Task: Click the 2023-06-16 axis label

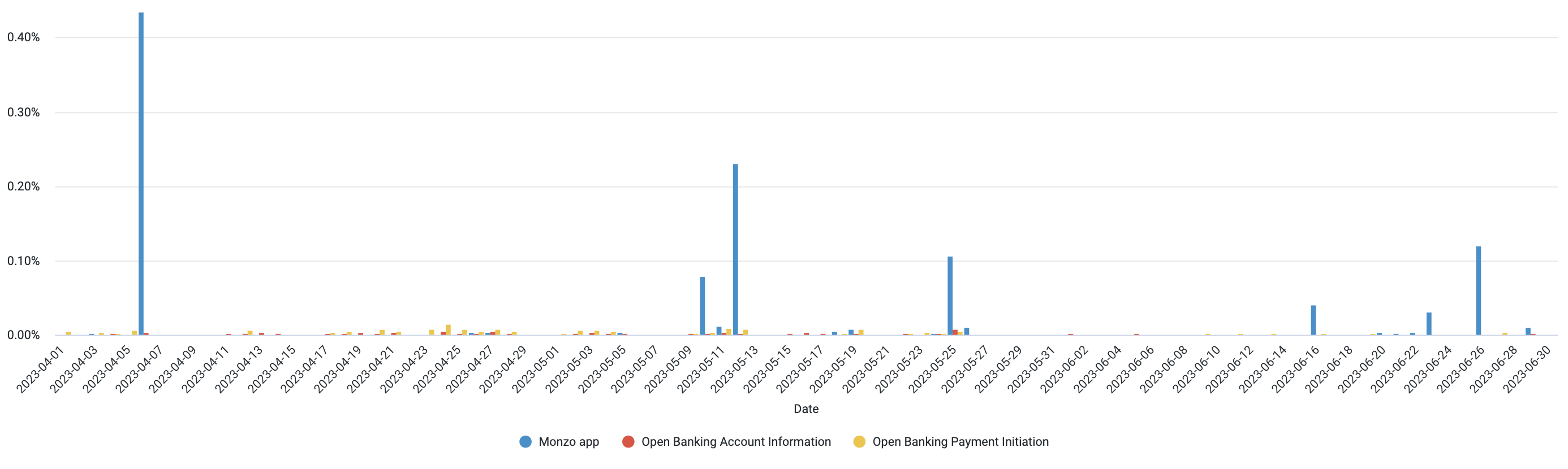Action: point(1295,369)
